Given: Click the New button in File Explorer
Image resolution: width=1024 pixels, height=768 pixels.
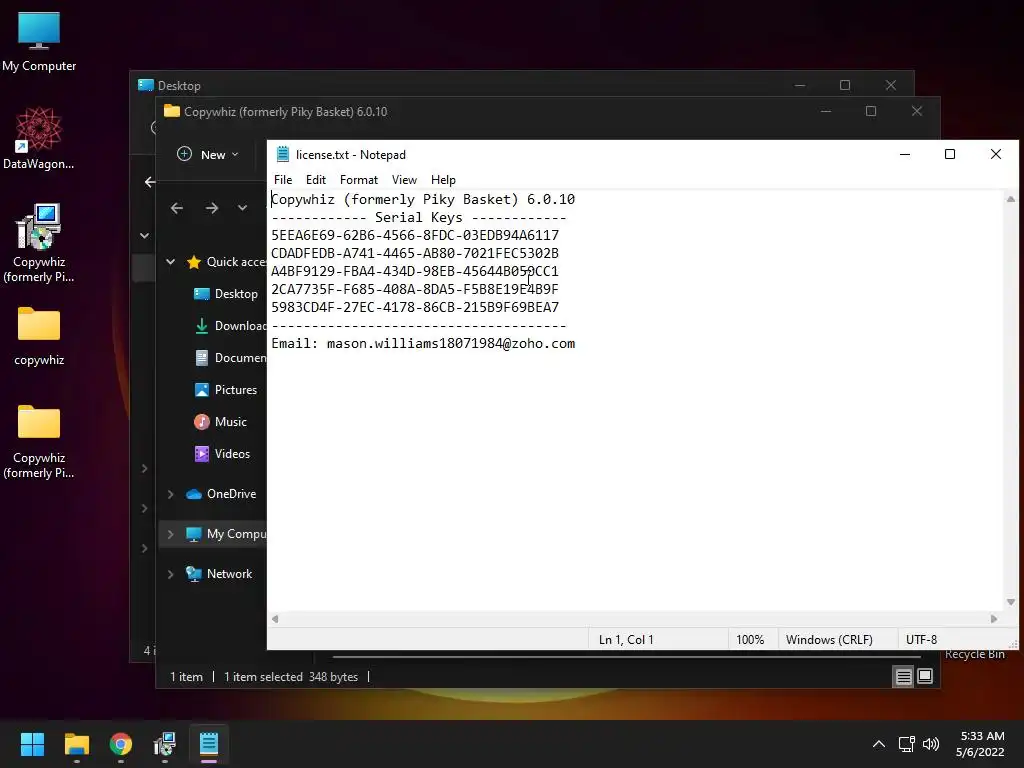Looking at the screenshot, I should click(208, 155).
